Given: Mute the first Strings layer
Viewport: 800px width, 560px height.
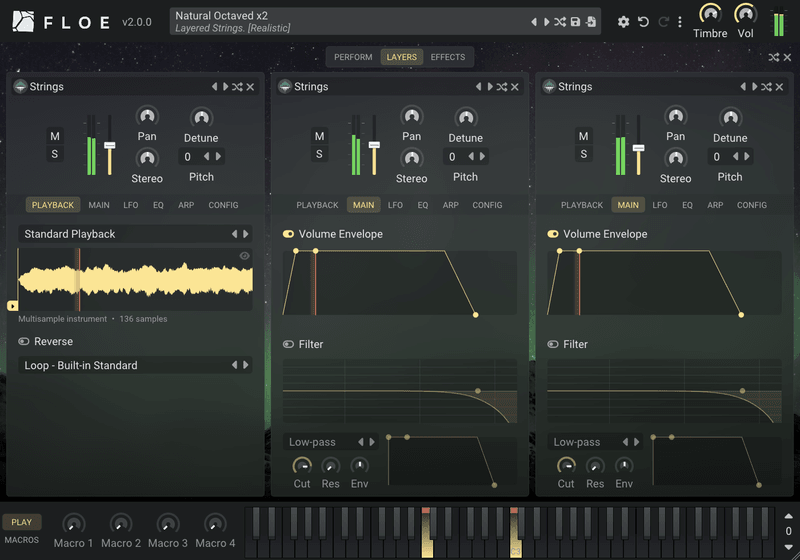Looking at the screenshot, I should (x=55, y=136).
